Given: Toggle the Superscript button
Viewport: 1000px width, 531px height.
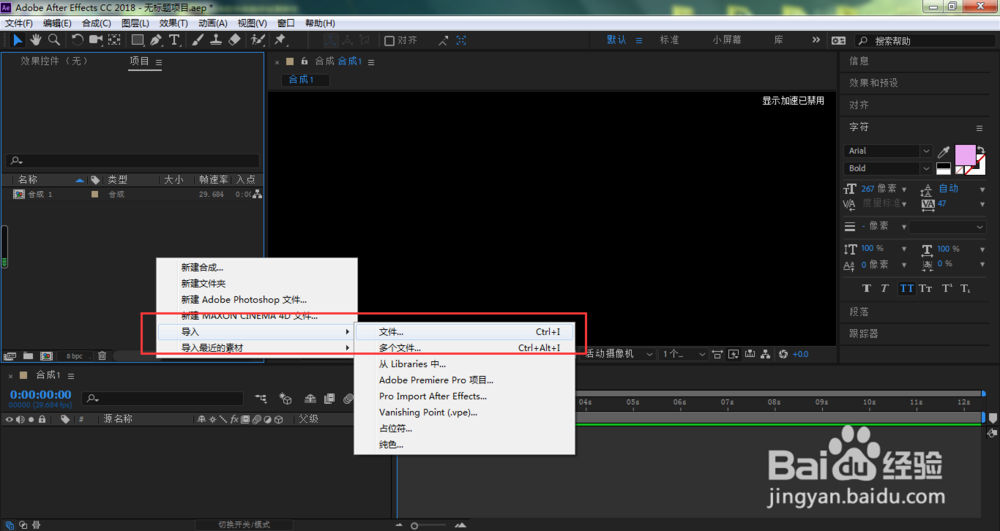Looking at the screenshot, I should (947, 288).
